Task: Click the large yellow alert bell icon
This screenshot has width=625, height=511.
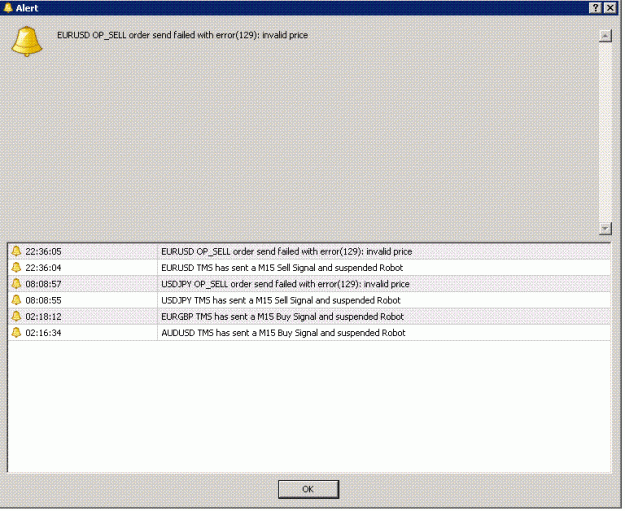Action: point(27,41)
